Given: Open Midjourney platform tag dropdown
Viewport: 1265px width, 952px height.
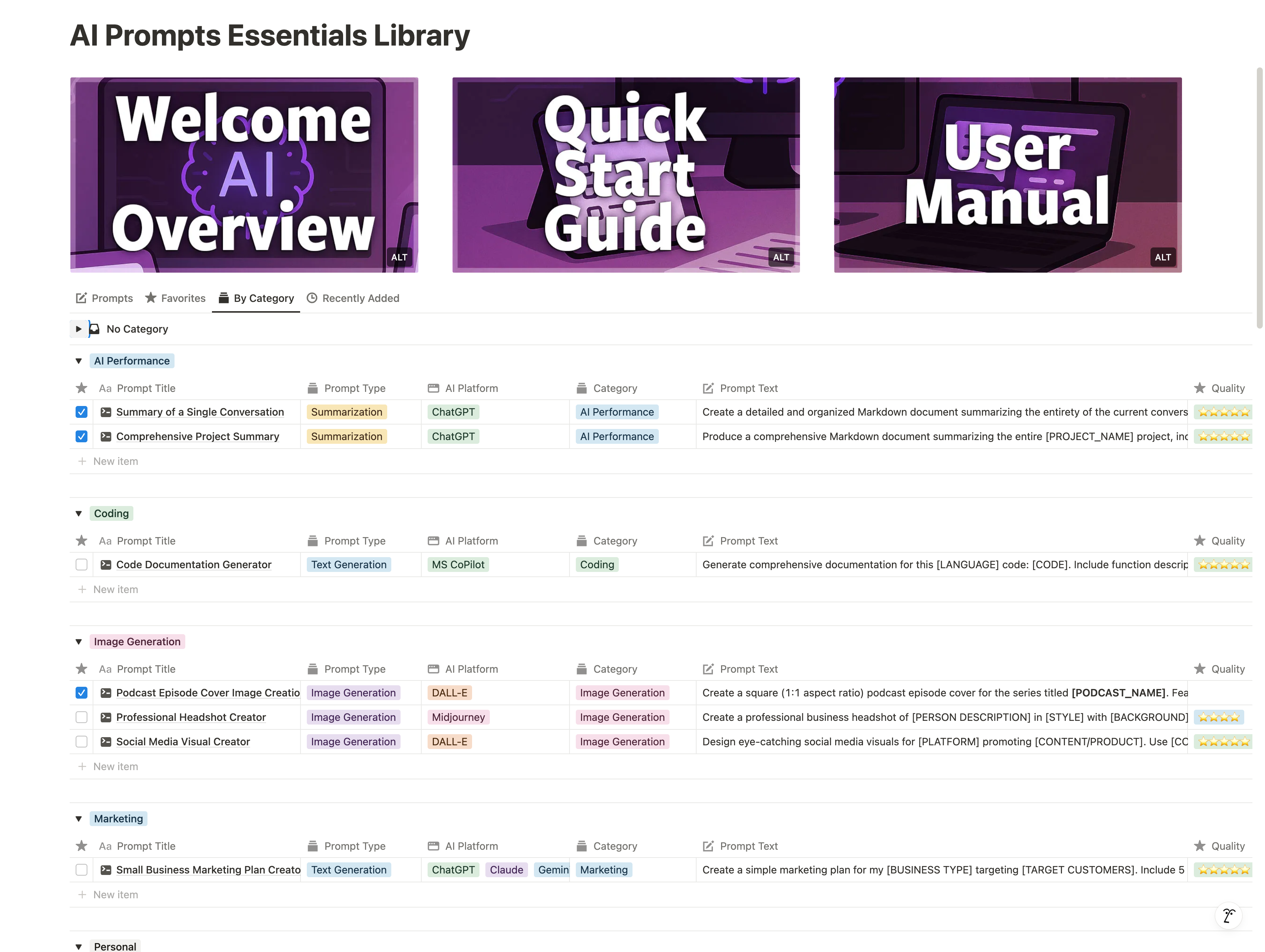Looking at the screenshot, I should (x=458, y=717).
